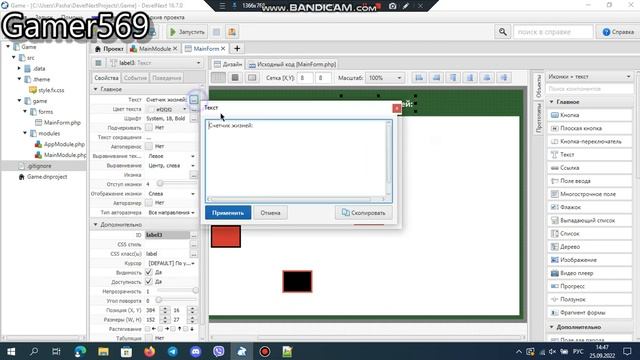The image size is (640, 360).
Task: Switch to the Поведения properties tab
Action: click(x=167, y=78)
